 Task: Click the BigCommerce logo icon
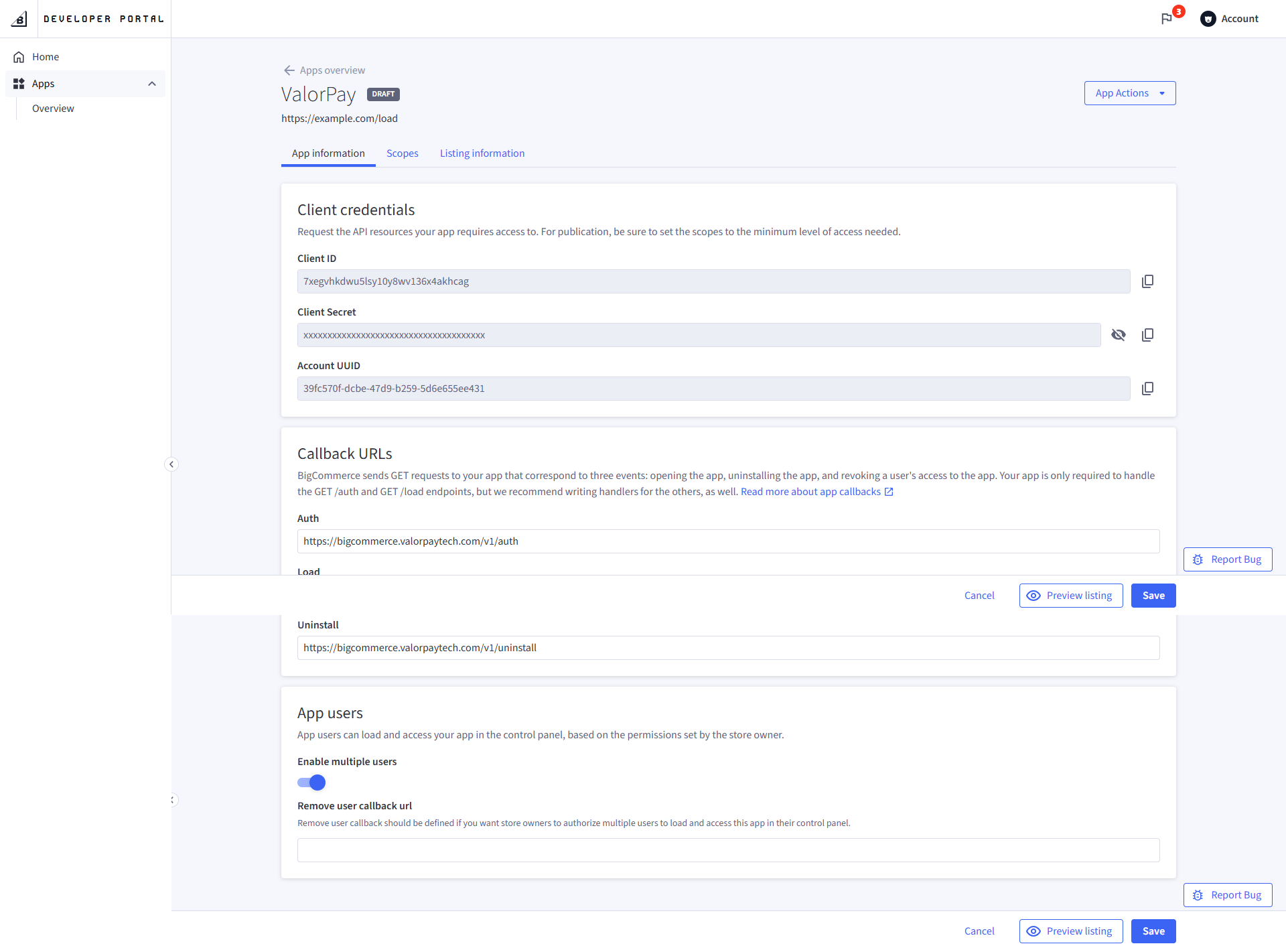(x=19, y=19)
